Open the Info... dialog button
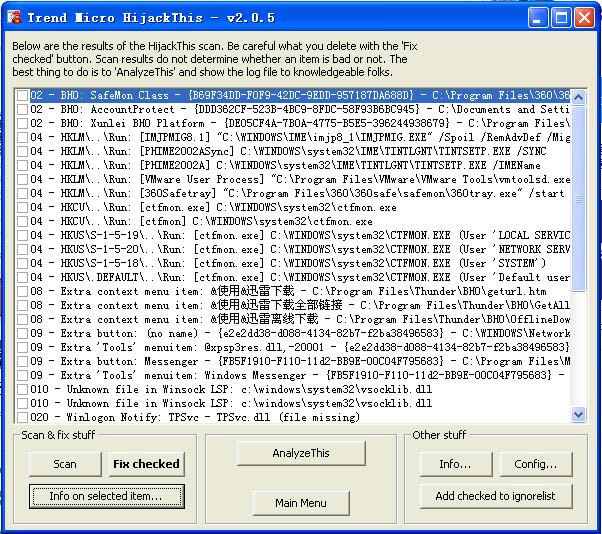 pyautogui.click(x=456, y=464)
